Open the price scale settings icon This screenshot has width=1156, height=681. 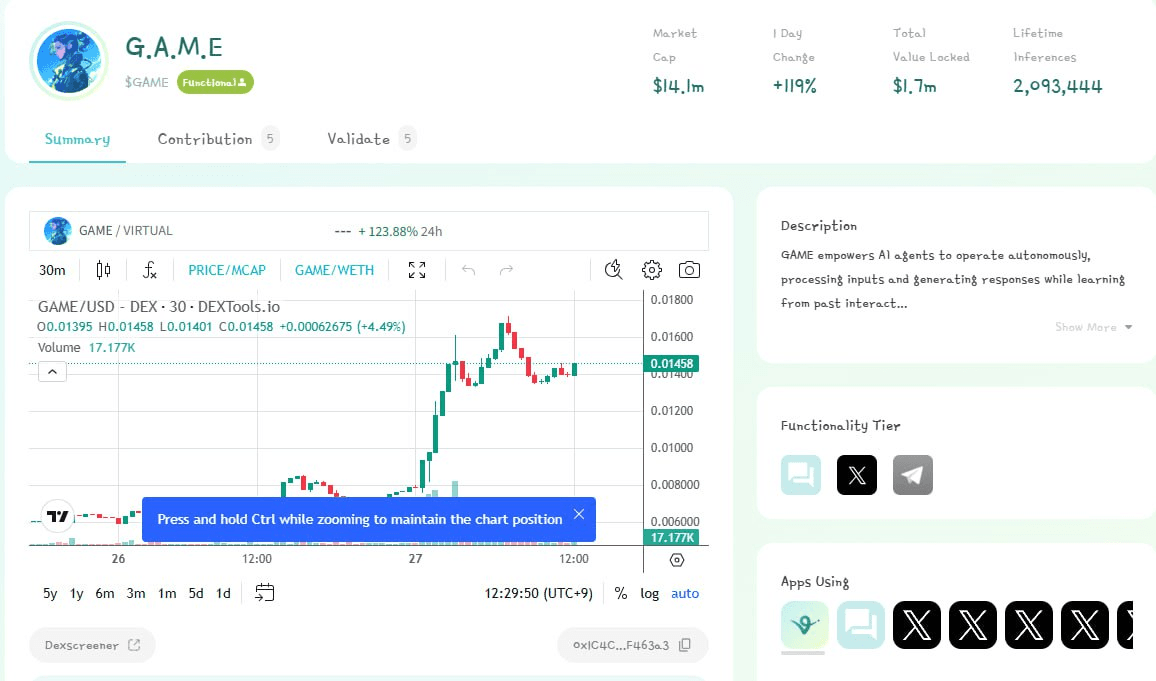pyautogui.click(x=677, y=560)
